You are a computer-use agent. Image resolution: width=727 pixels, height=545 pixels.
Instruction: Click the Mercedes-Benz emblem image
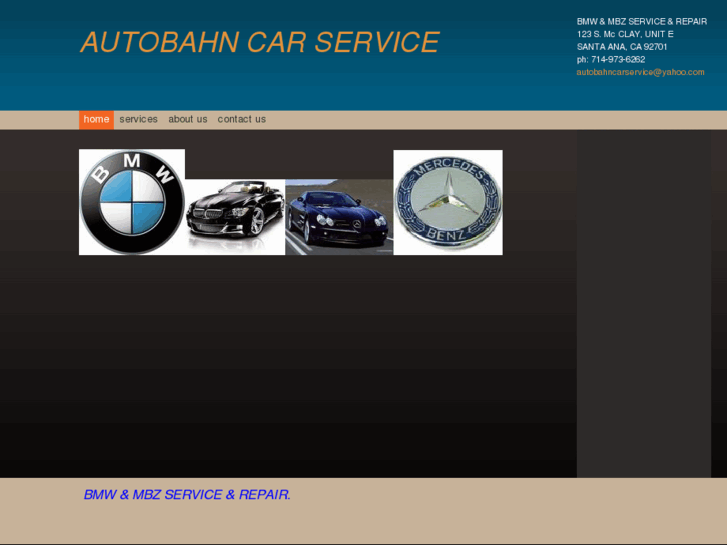(448, 202)
